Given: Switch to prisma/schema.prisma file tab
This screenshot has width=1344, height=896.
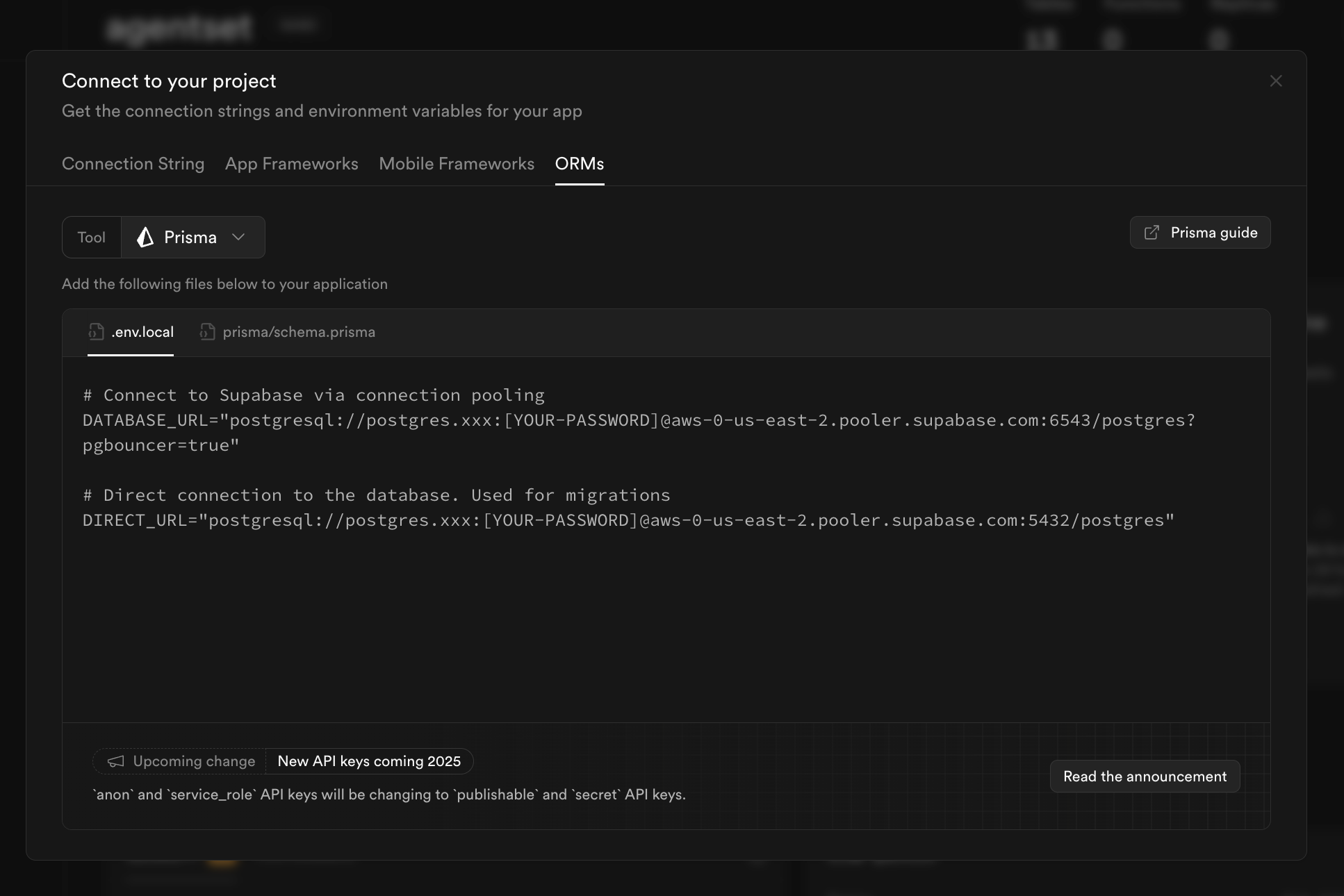Looking at the screenshot, I should (x=287, y=332).
